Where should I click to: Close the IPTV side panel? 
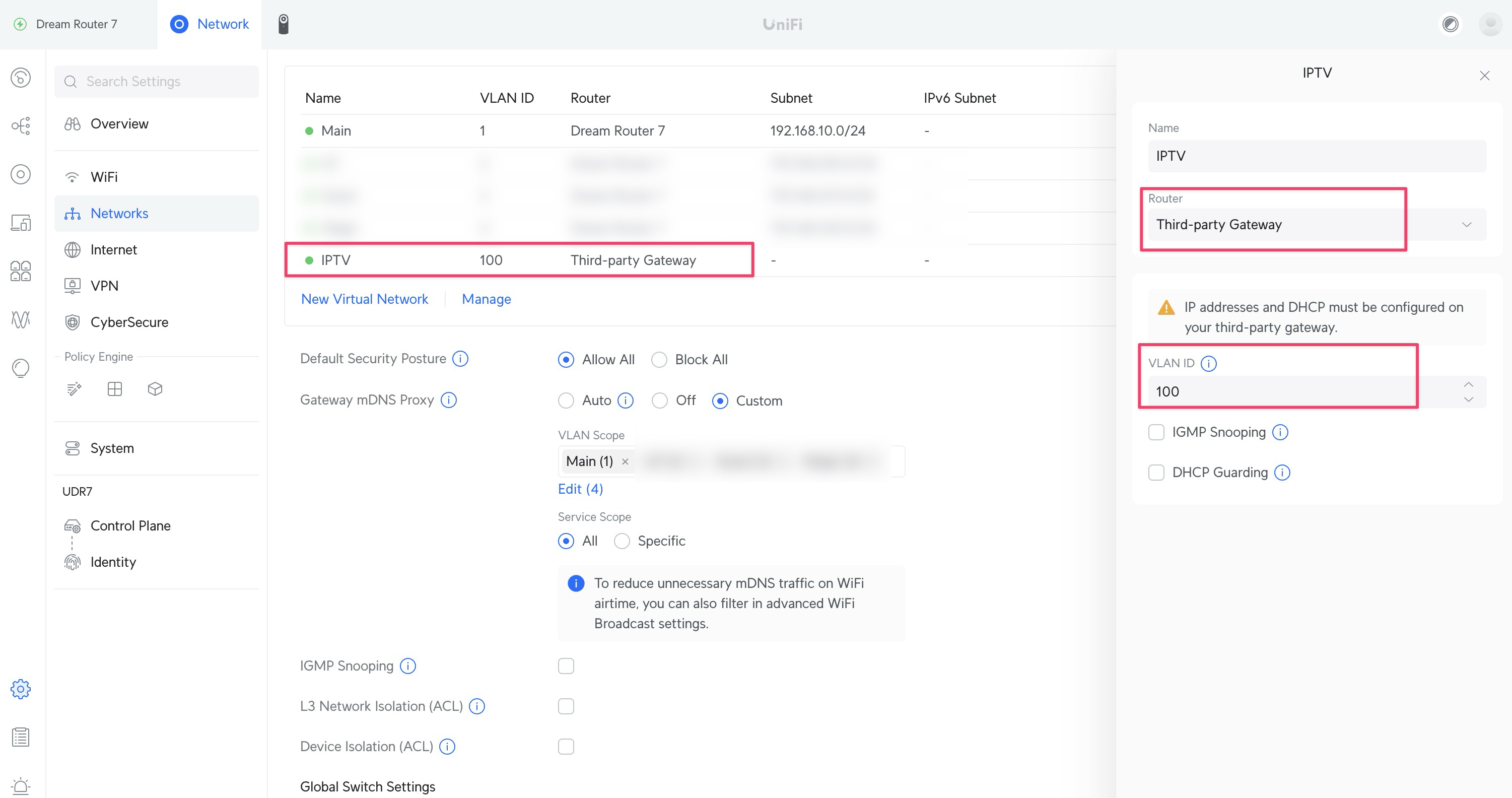point(1484,76)
